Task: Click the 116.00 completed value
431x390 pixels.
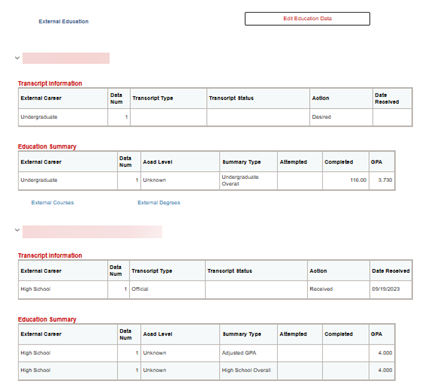Action: [x=358, y=180]
